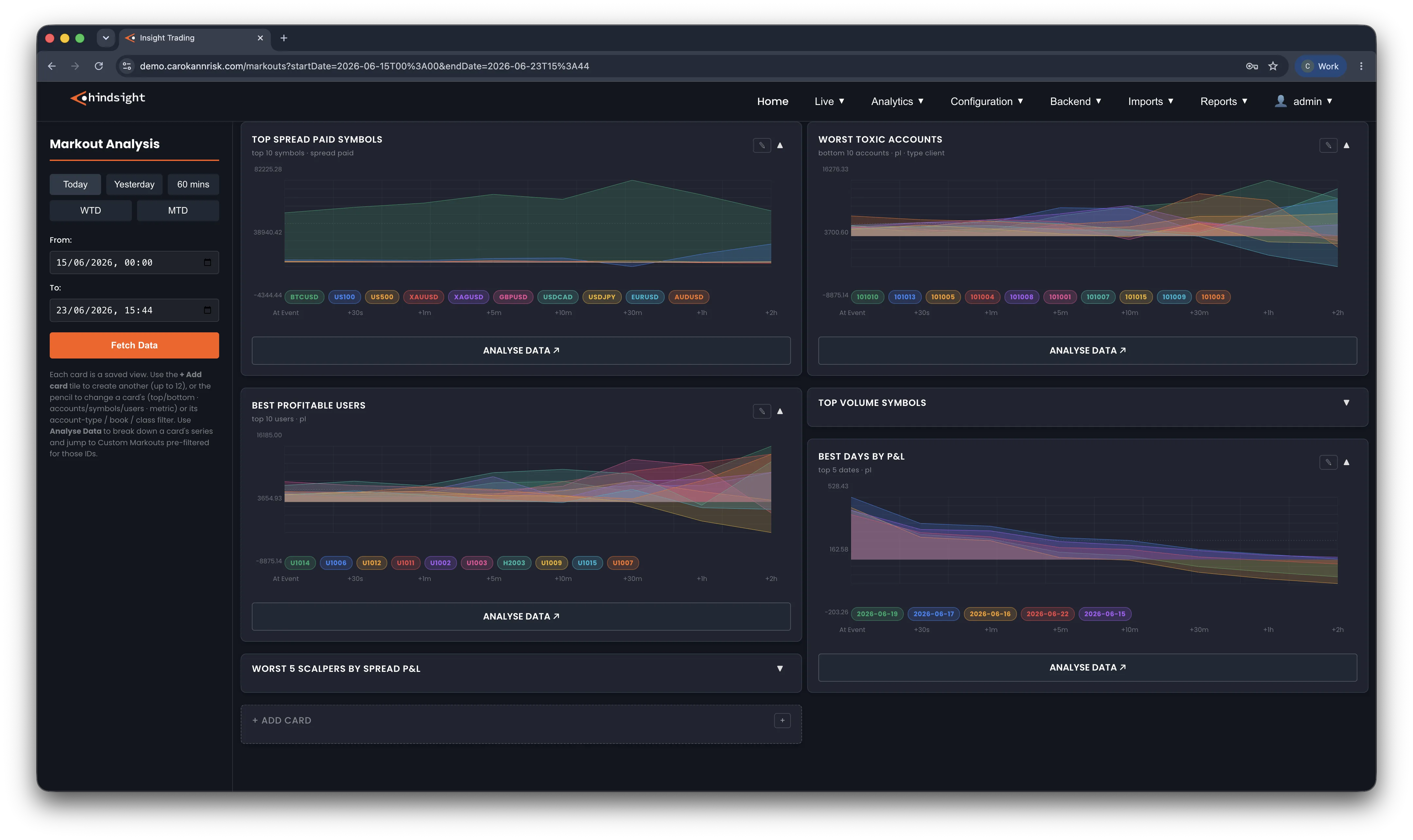
Task: Collapse the Worst Toxic Accounts card
Action: point(1346,146)
